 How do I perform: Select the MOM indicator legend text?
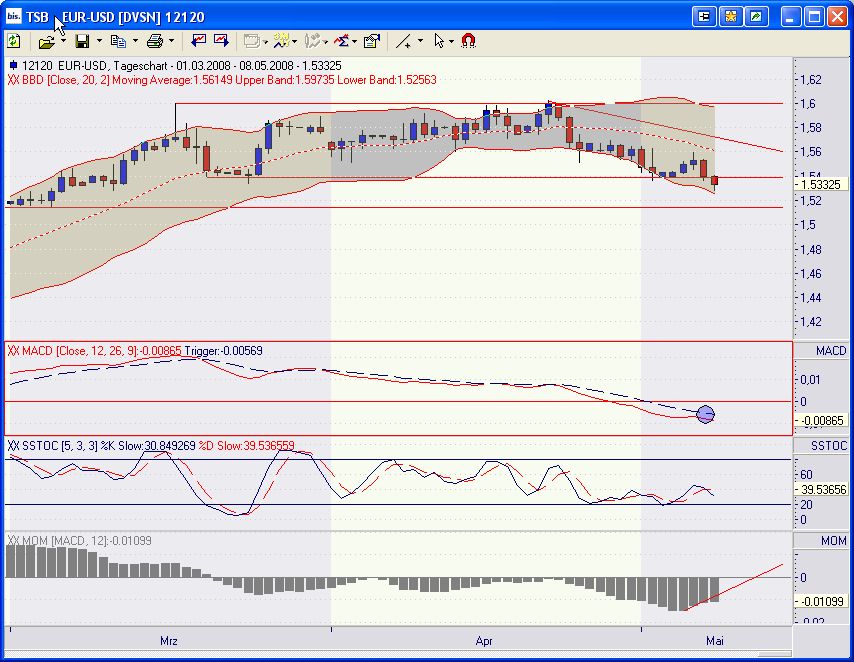pos(80,540)
